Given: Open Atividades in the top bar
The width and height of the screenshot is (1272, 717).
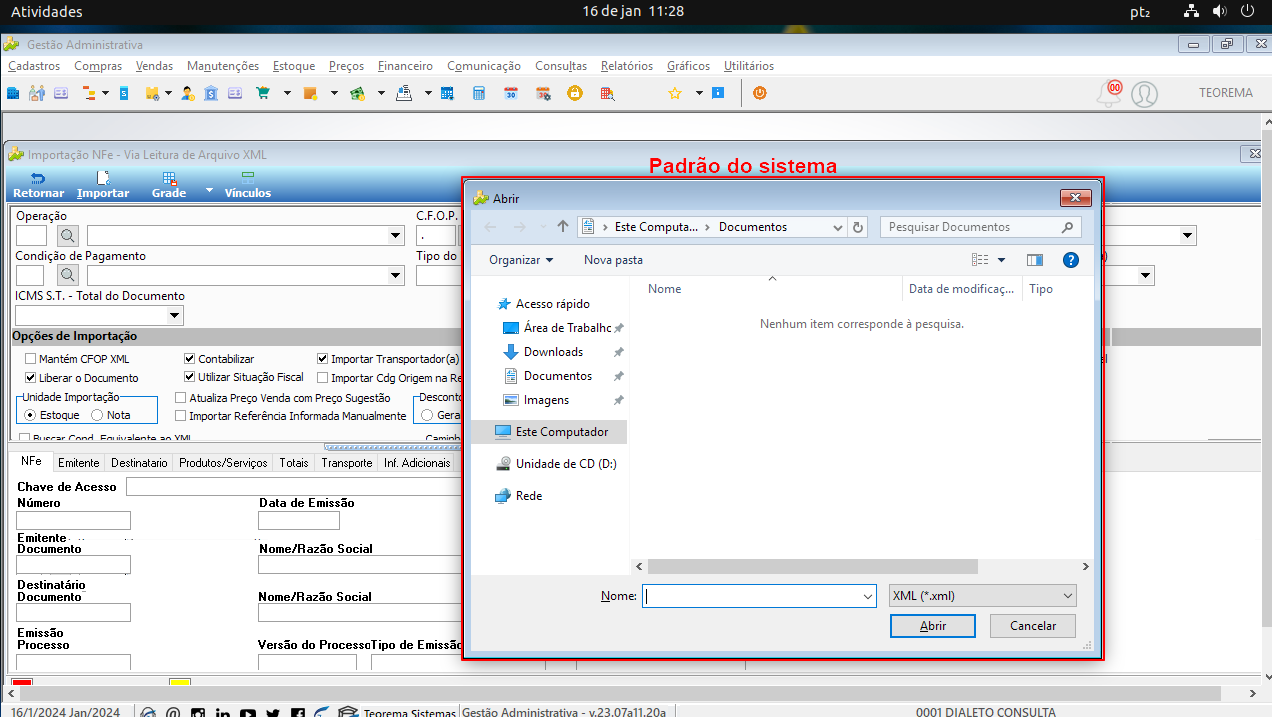Looking at the screenshot, I should click(47, 12).
